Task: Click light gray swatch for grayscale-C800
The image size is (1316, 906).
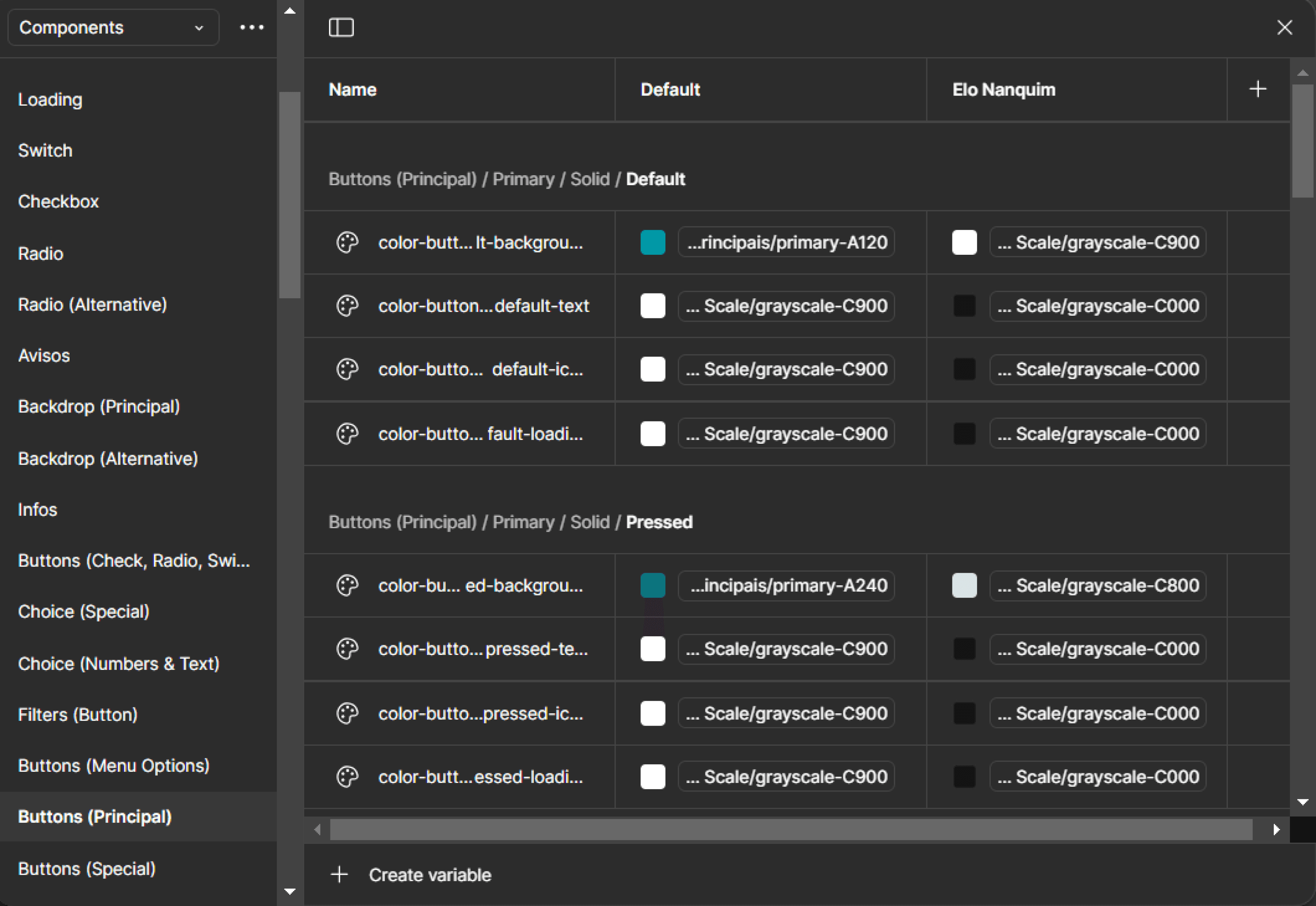Action: [x=964, y=585]
